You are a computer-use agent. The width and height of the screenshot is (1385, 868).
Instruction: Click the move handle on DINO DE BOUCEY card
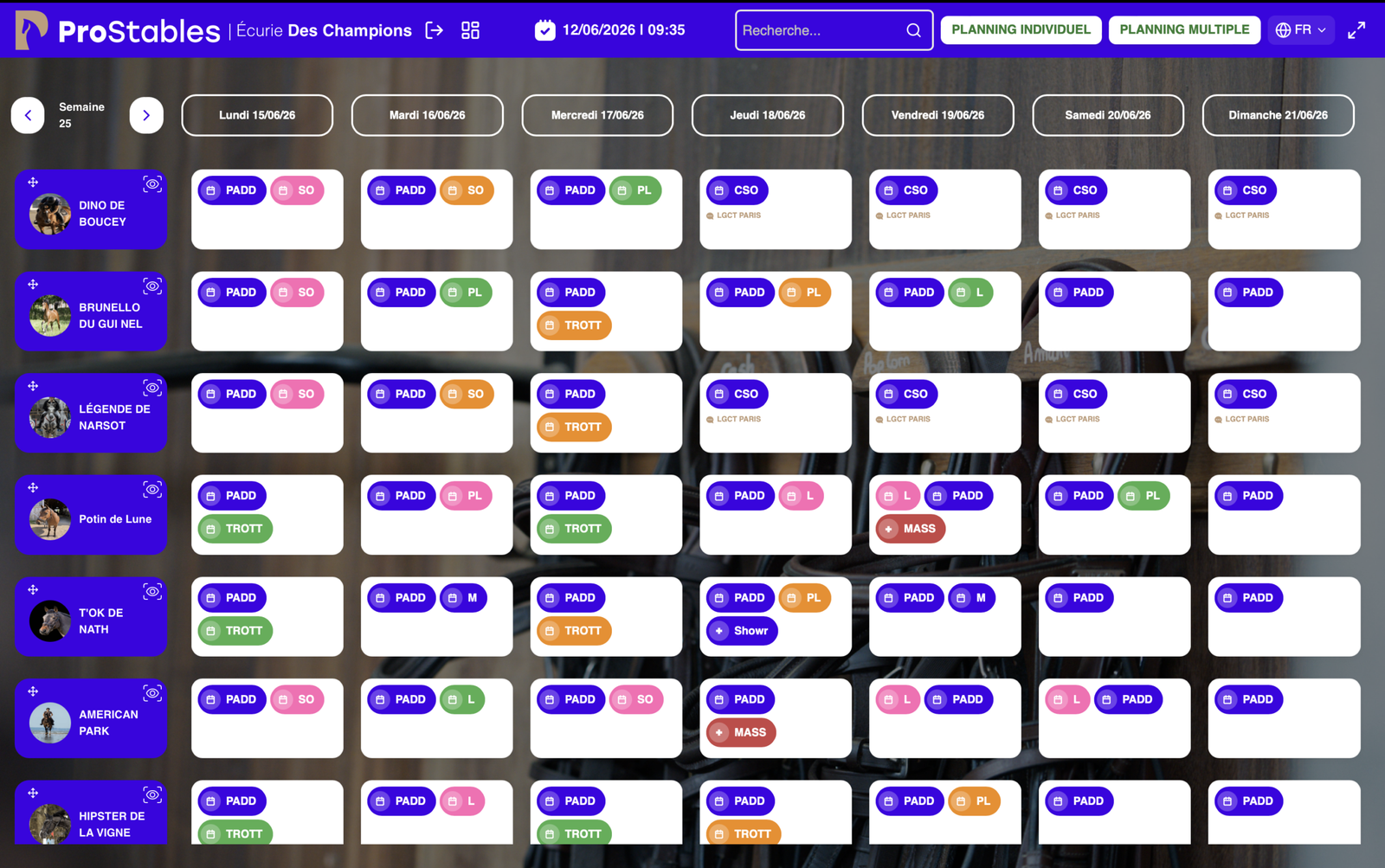[33, 183]
